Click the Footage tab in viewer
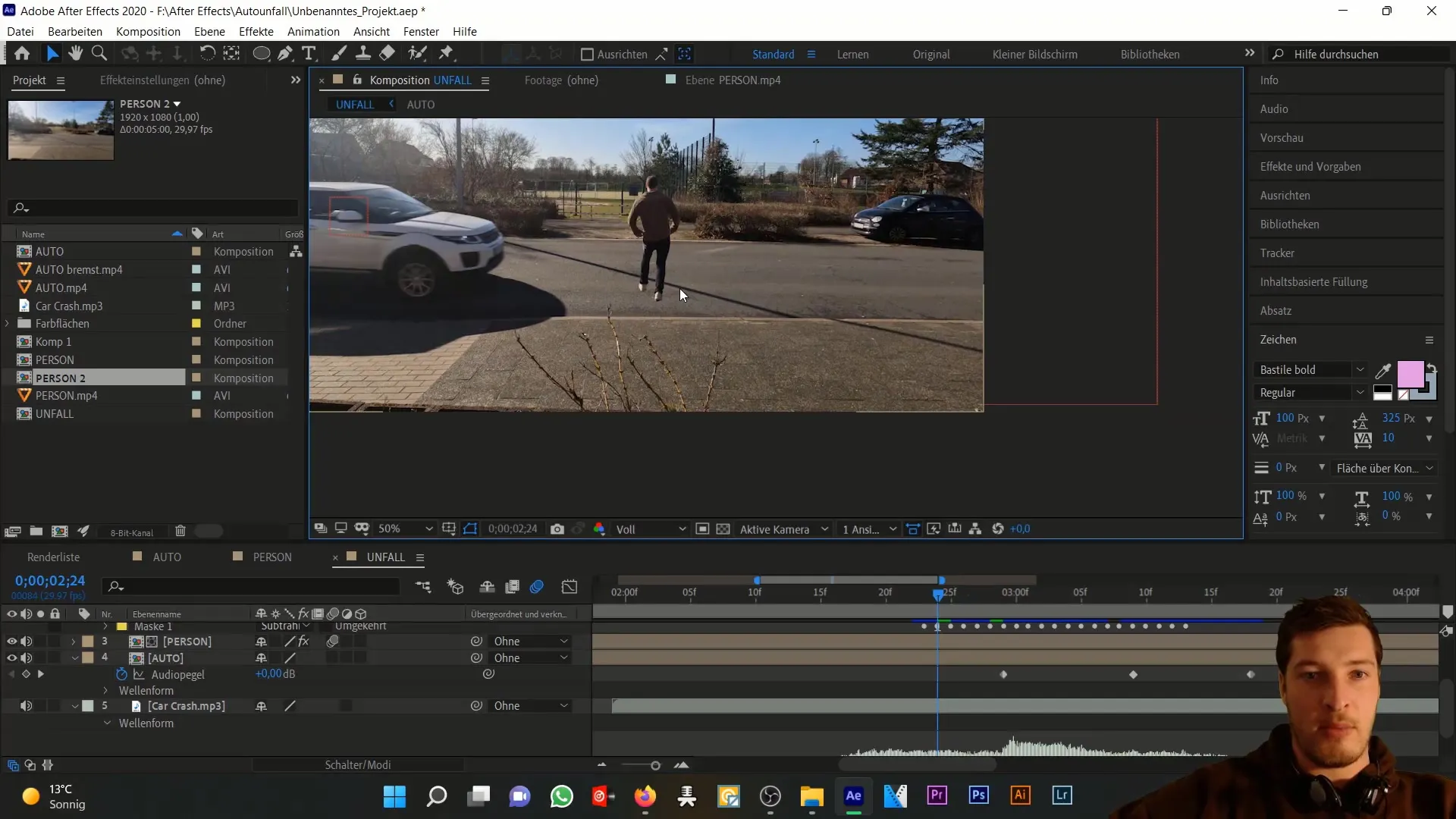Image resolution: width=1456 pixels, height=819 pixels. point(561,80)
